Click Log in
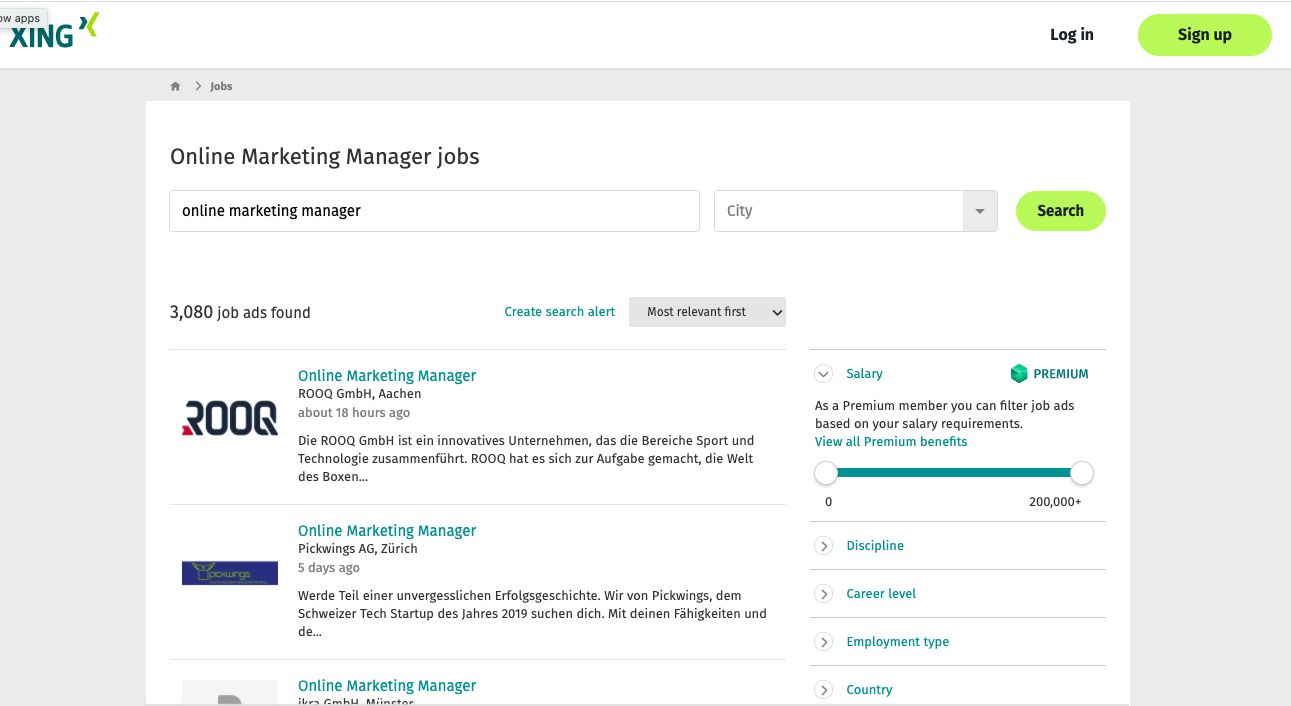Viewport: 1291px width, 706px height. click(x=1072, y=34)
